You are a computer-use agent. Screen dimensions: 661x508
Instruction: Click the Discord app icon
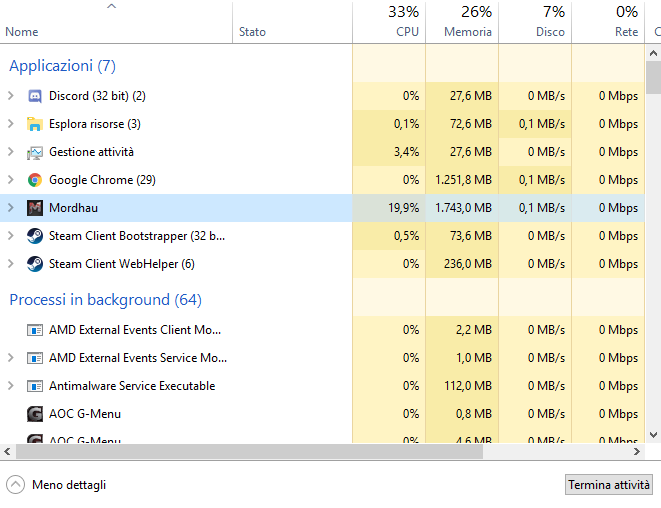click(x=34, y=96)
